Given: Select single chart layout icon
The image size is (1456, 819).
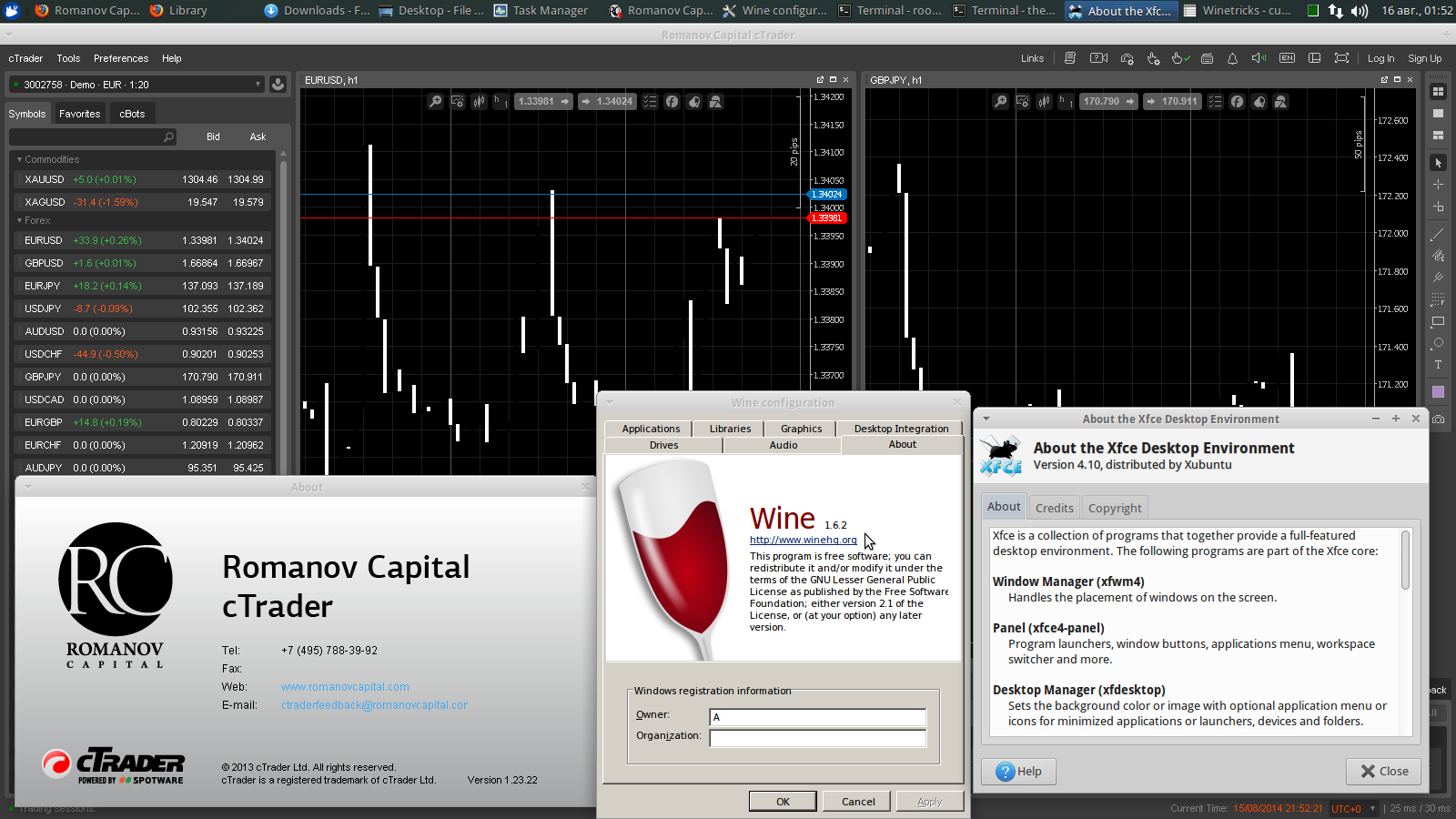Looking at the screenshot, I should [x=1438, y=113].
